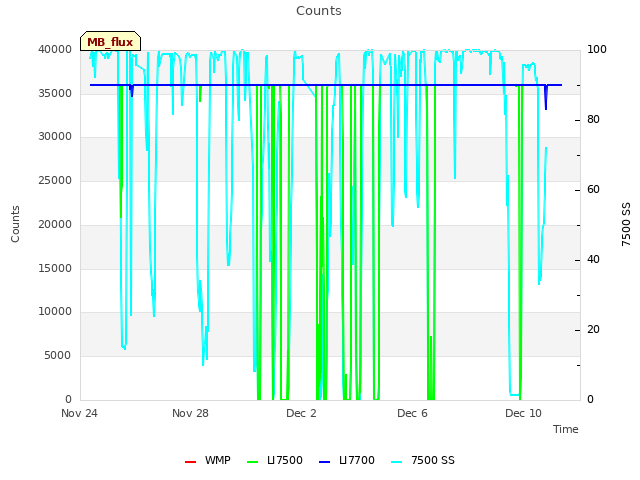Click the right axis value 80
Viewport: 640px width, 480px height.
point(593,120)
